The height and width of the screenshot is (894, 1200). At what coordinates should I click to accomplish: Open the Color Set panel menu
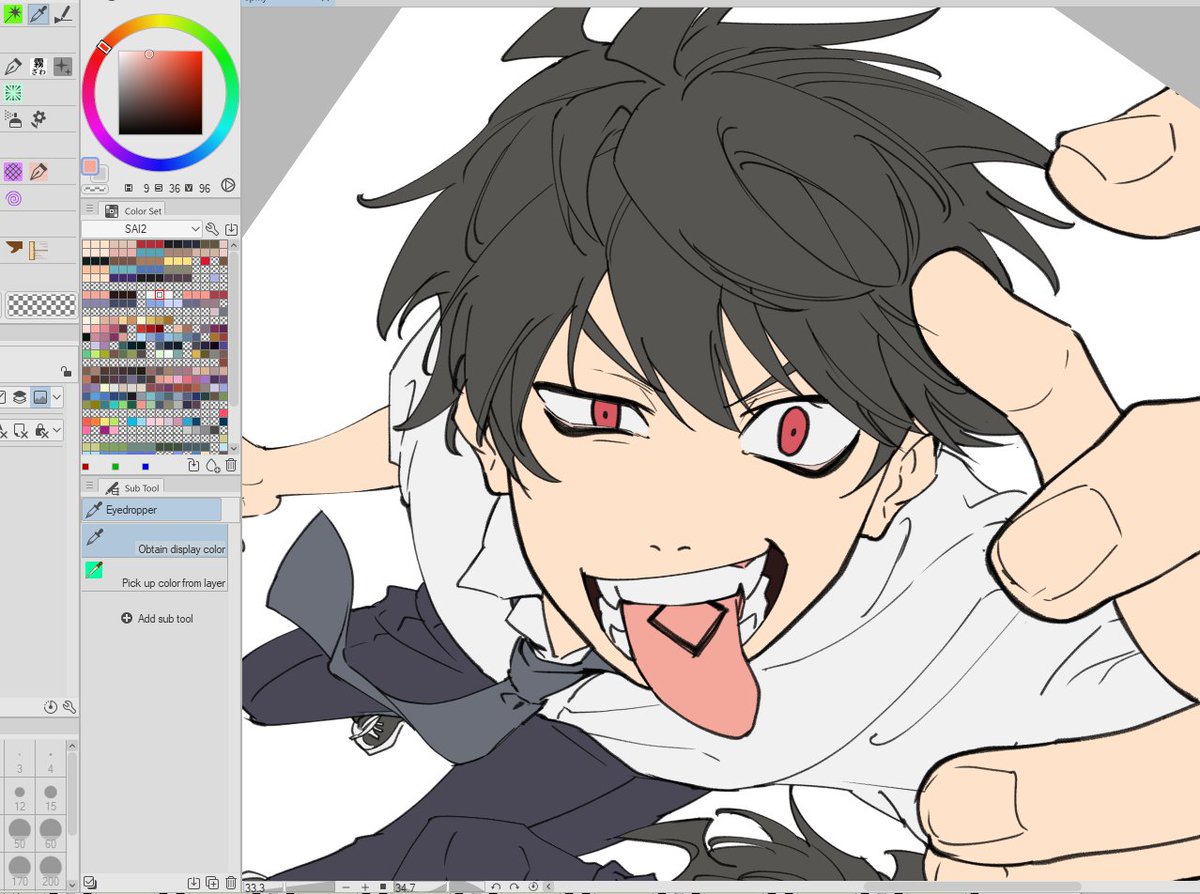[89, 209]
